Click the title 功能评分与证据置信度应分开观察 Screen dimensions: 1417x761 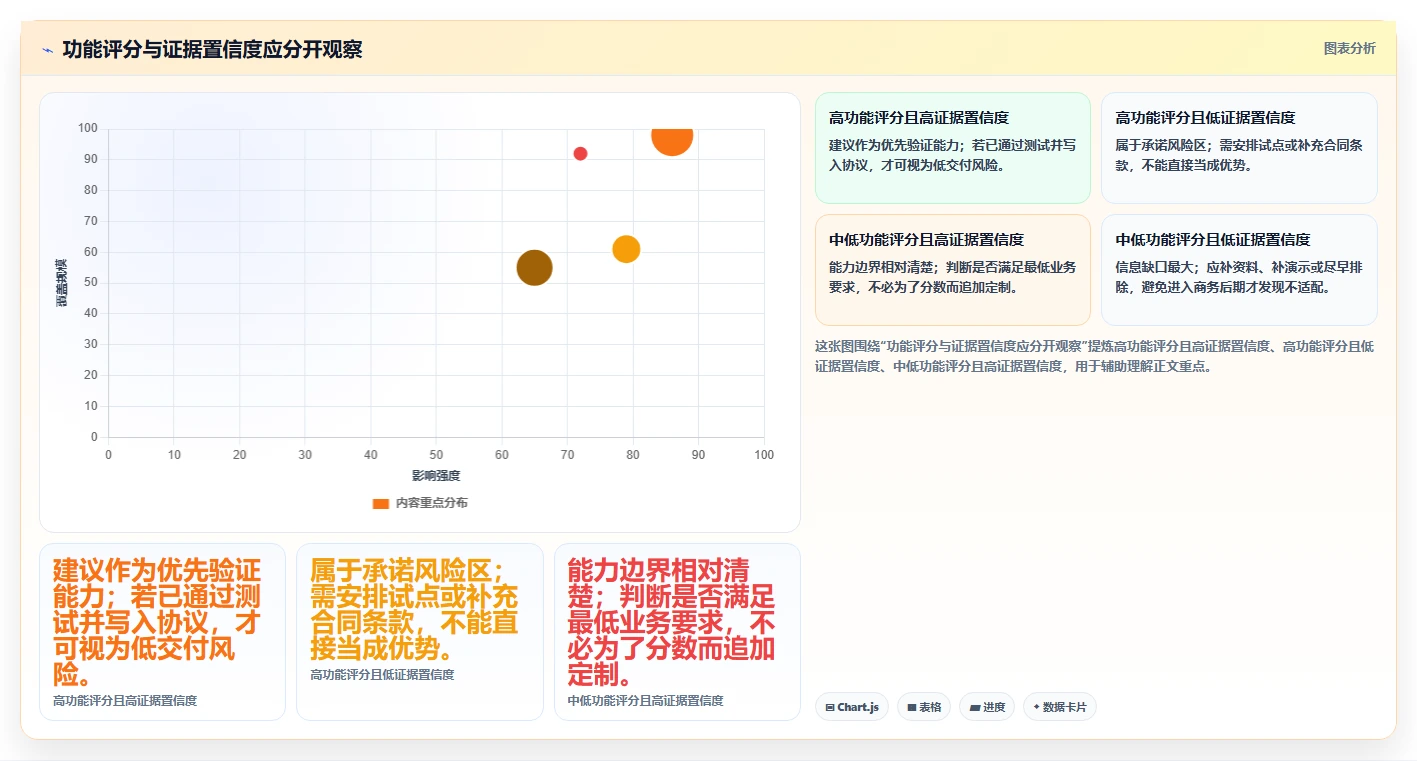[212, 50]
